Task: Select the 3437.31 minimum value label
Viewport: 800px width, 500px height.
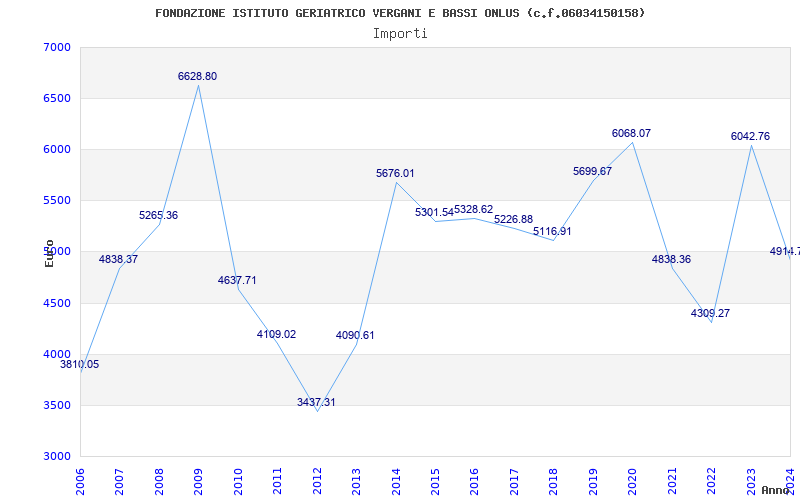Action: click(x=316, y=402)
